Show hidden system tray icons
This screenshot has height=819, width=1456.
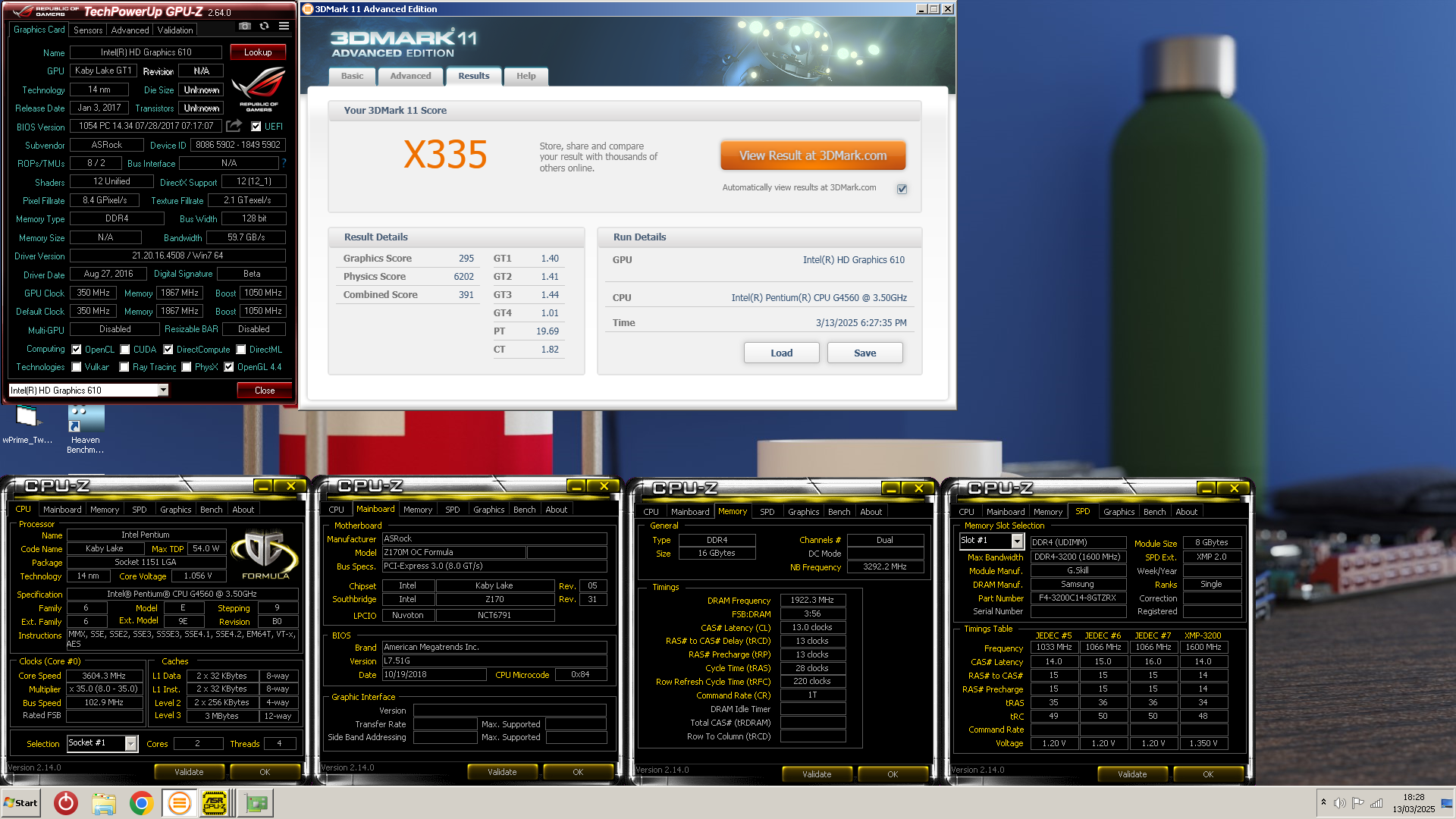1323,802
